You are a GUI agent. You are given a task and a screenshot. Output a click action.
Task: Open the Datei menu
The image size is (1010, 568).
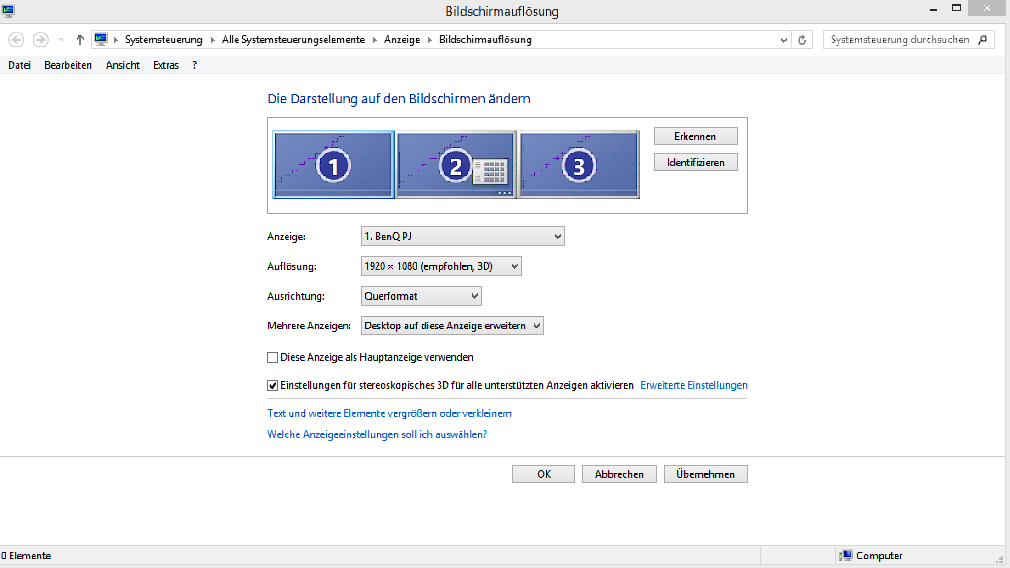click(19, 65)
